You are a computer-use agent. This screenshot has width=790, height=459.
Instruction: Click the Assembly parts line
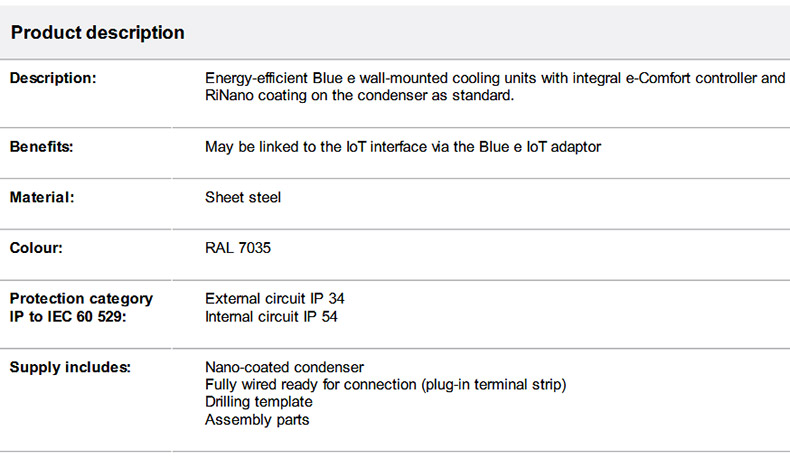257,419
